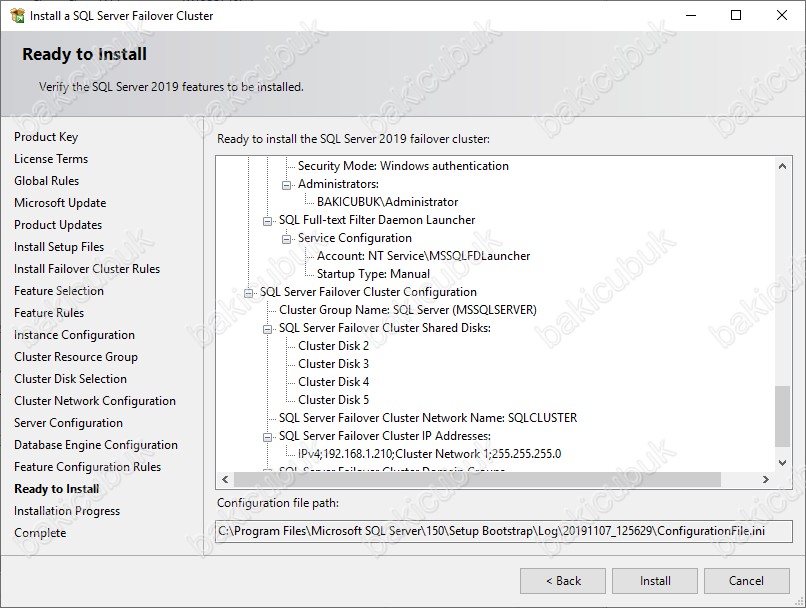Collapse the Service Configuration node

287,239
